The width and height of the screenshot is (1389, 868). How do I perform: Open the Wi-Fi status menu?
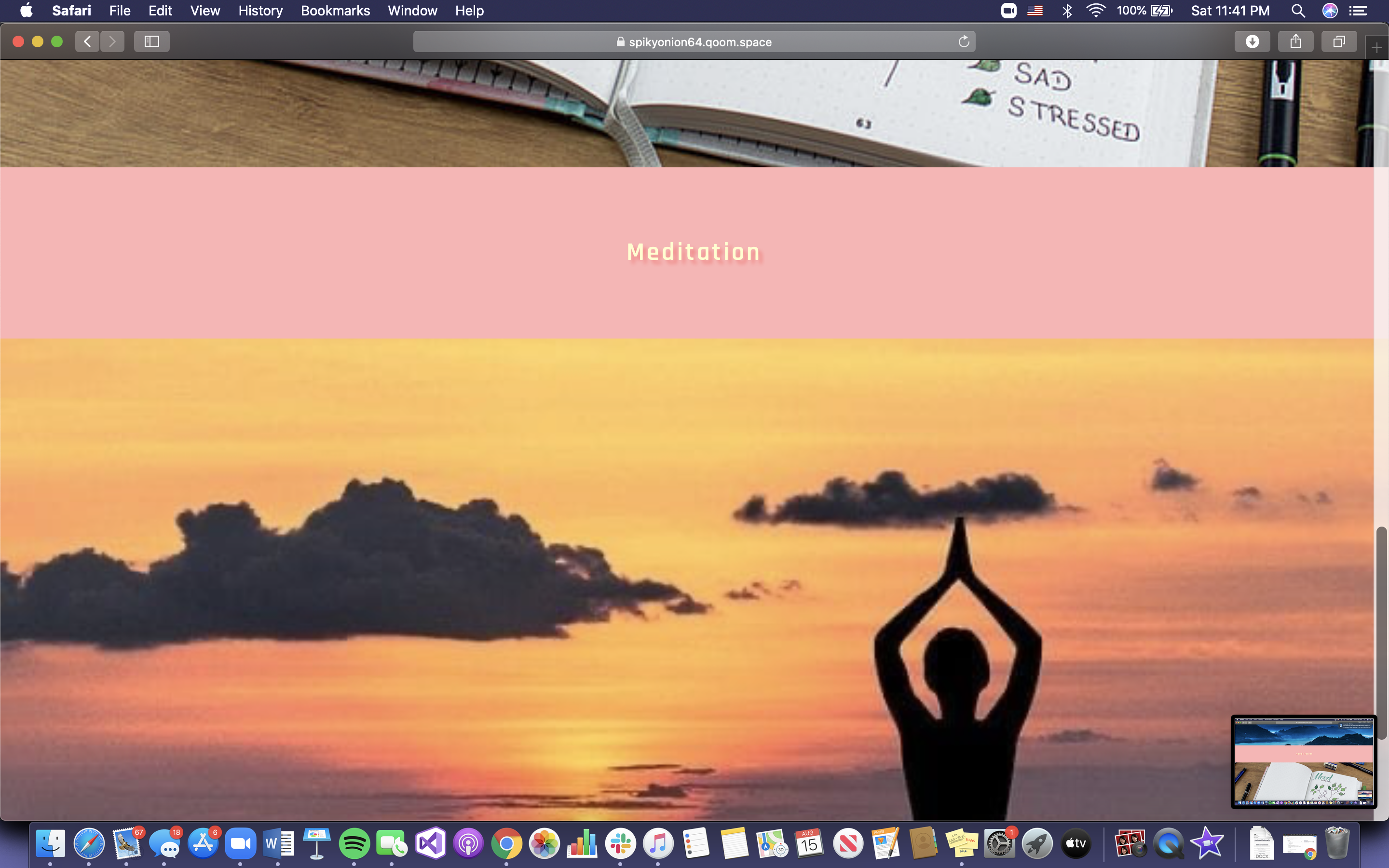1096,10
